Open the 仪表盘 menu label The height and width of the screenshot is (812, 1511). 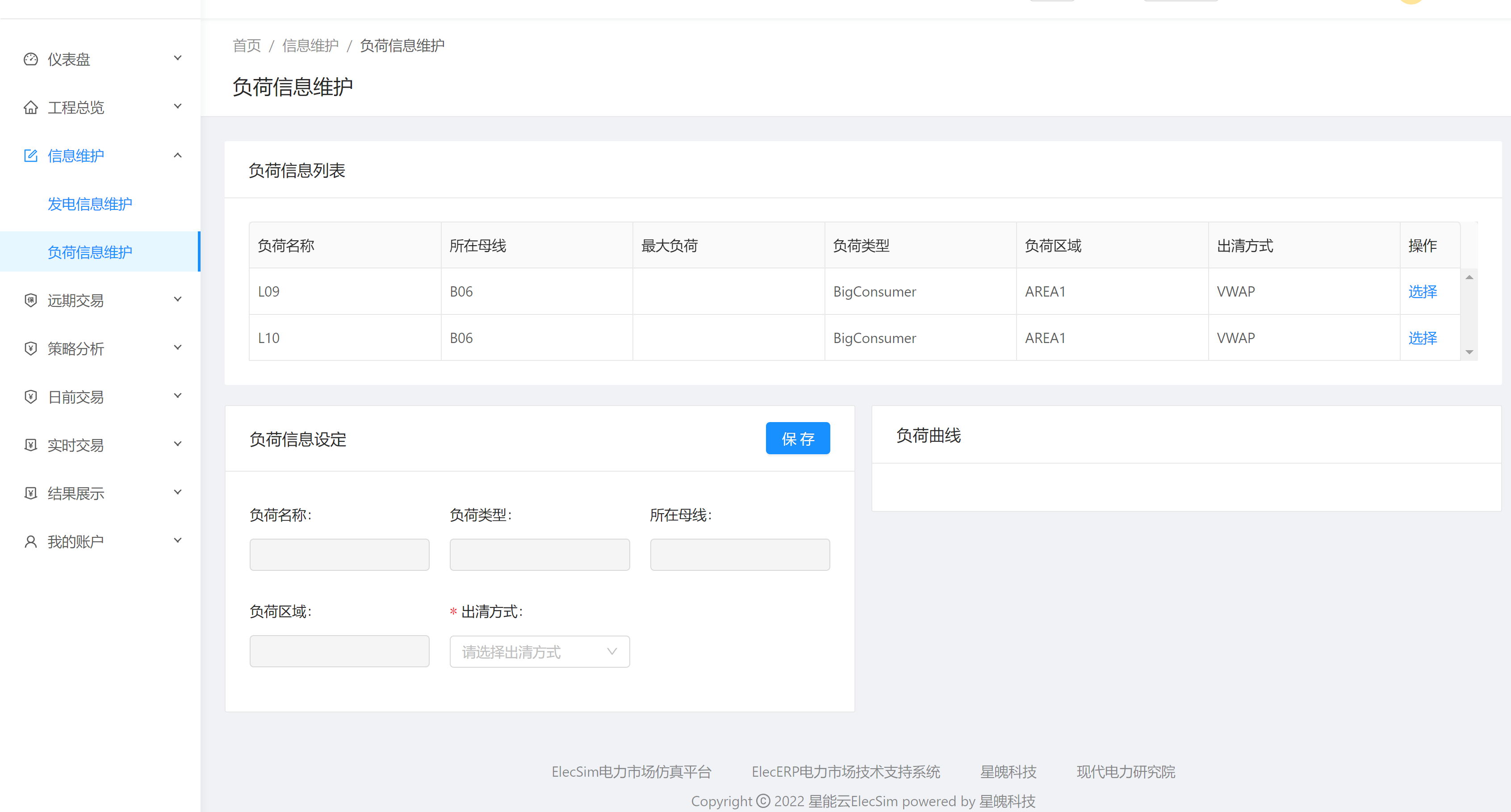point(69,59)
